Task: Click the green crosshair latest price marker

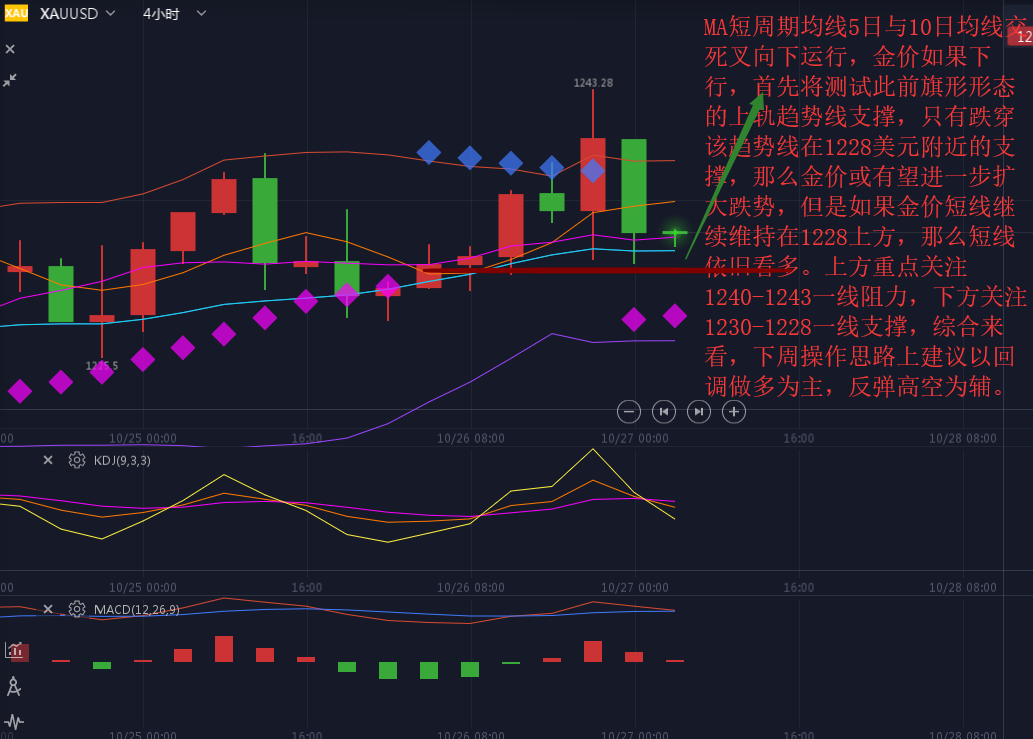Action: 675,233
